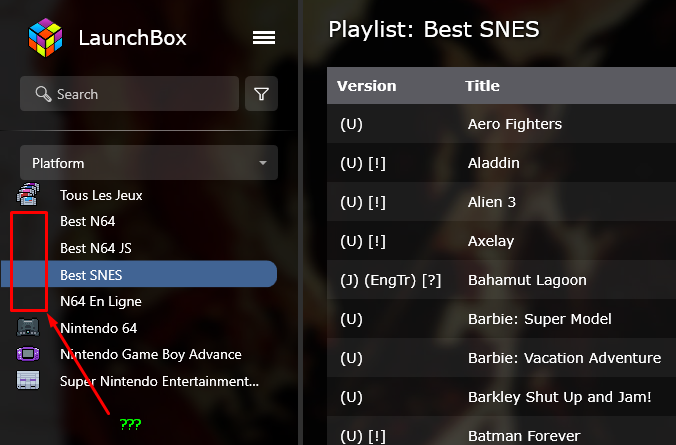Open the hamburger menu
The width and height of the screenshot is (676, 445).
coord(264,38)
